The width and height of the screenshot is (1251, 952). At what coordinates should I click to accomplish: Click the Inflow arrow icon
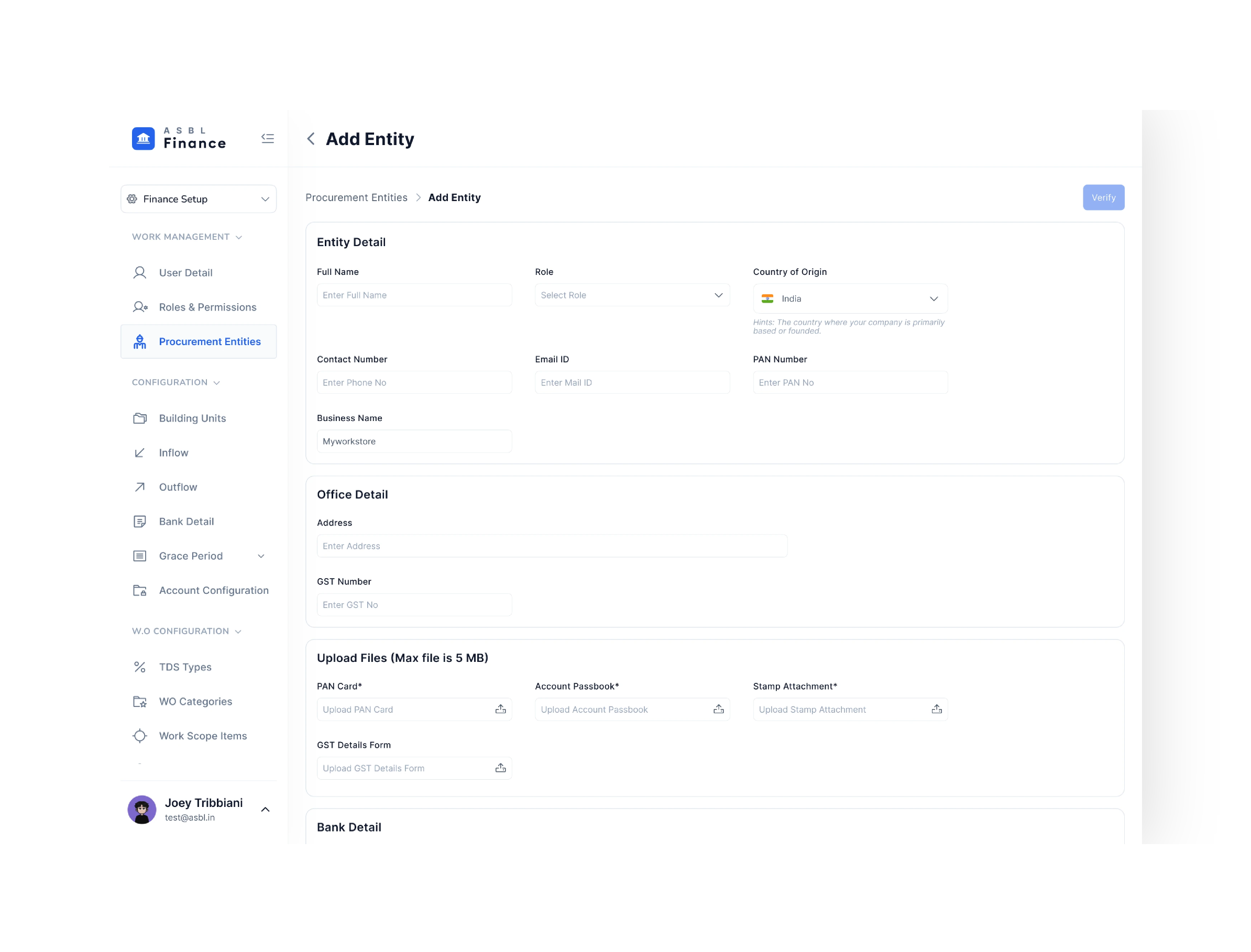pos(139,453)
